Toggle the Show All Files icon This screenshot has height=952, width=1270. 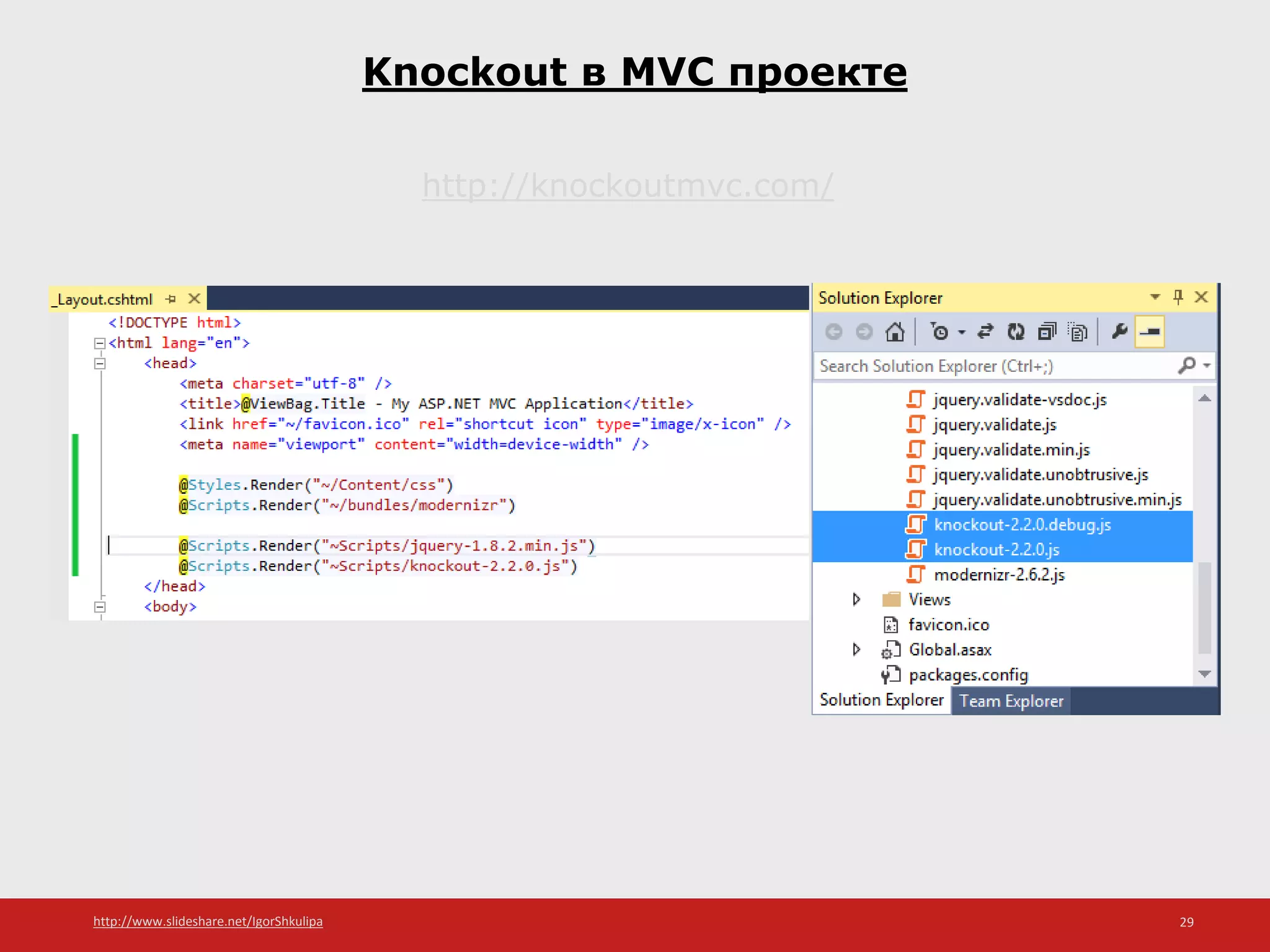click(x=1078, y=332)
